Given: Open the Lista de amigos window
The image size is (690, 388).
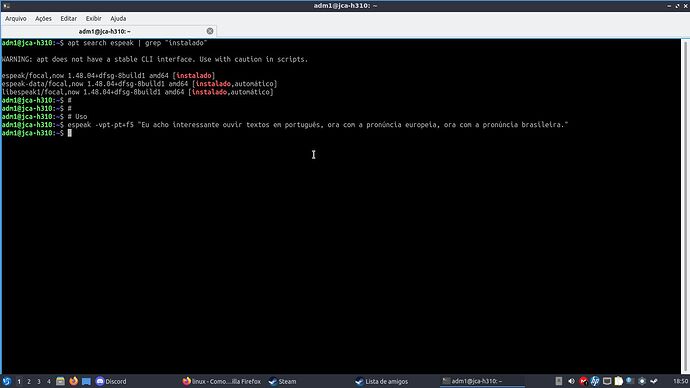Looking at the screenshot, I should pyautogui.click(x=382, y=381).
